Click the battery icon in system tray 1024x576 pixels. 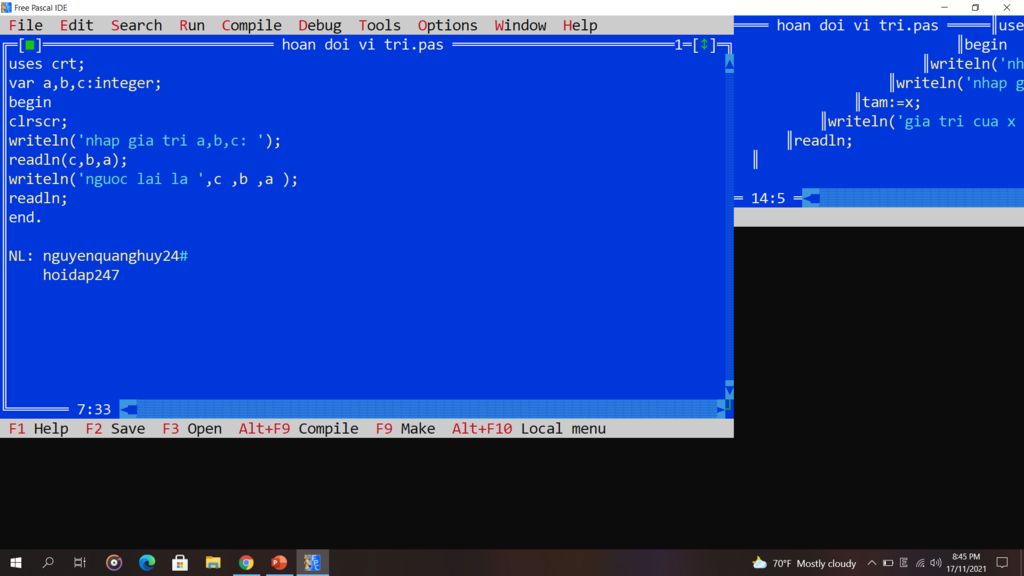point(888,563)
